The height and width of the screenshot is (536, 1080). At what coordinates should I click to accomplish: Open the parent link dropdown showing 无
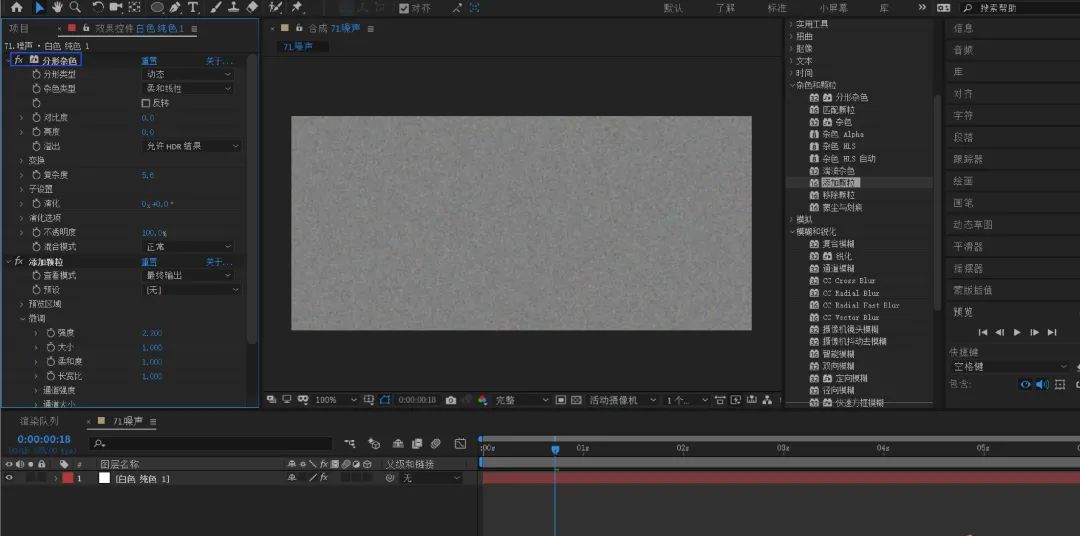tap(430, 478)
